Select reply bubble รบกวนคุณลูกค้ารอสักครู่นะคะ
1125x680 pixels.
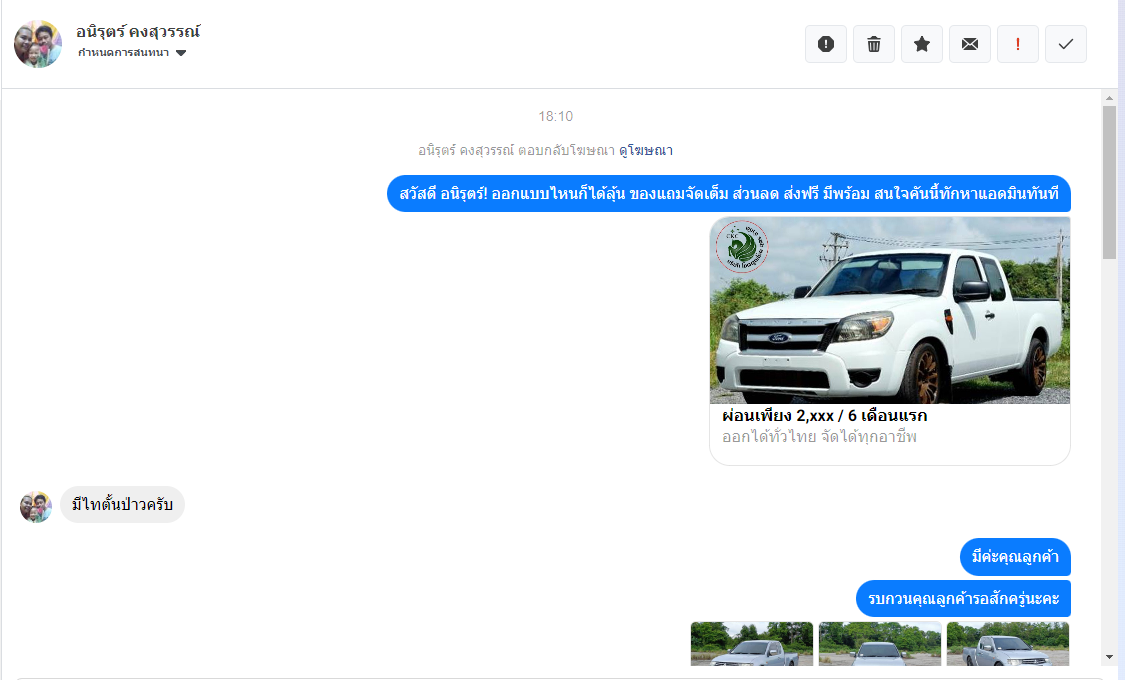(x=963, y=598)
